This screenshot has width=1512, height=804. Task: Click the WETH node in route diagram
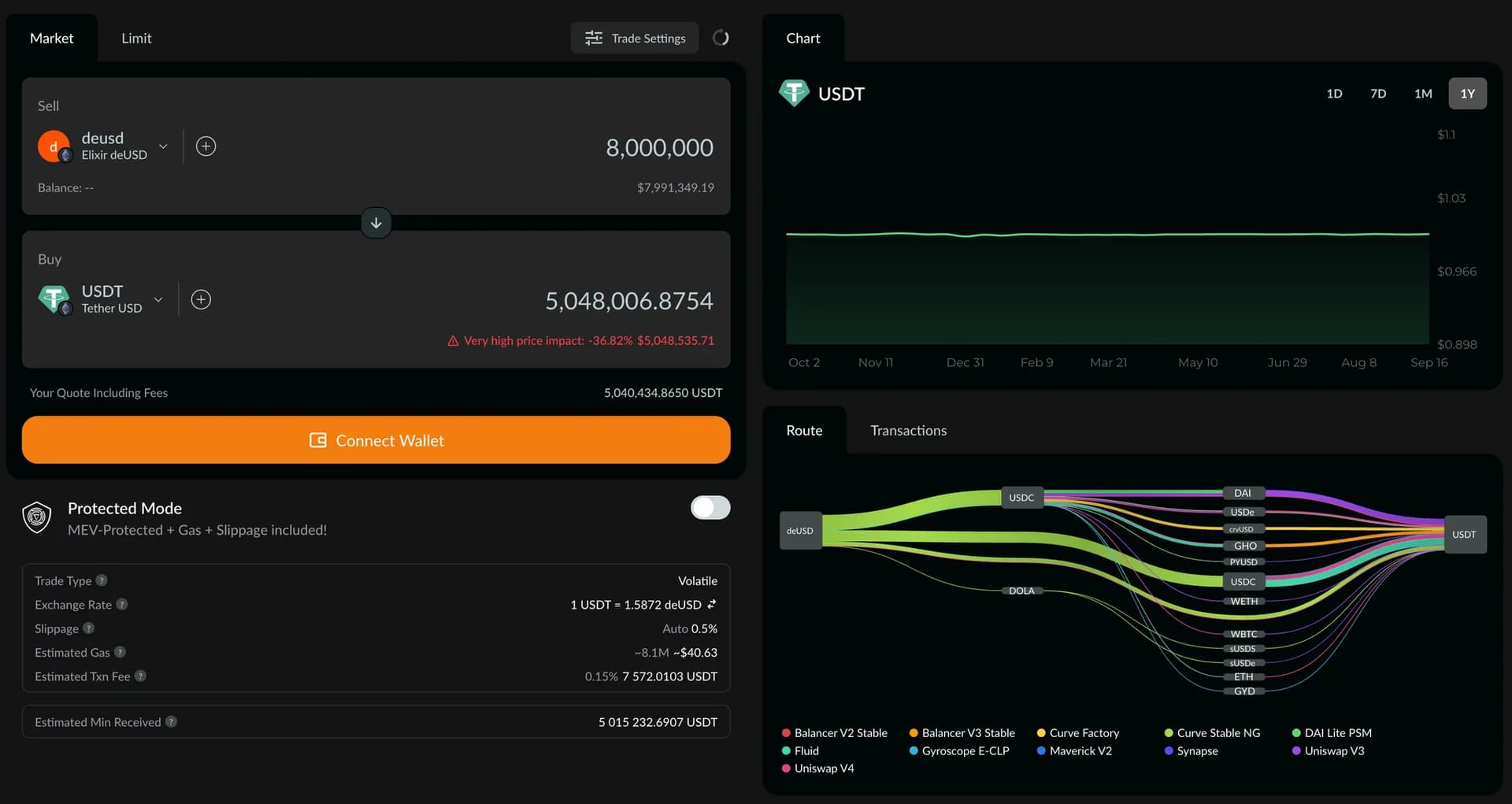pyautogui.click(x=1244, y=602)
